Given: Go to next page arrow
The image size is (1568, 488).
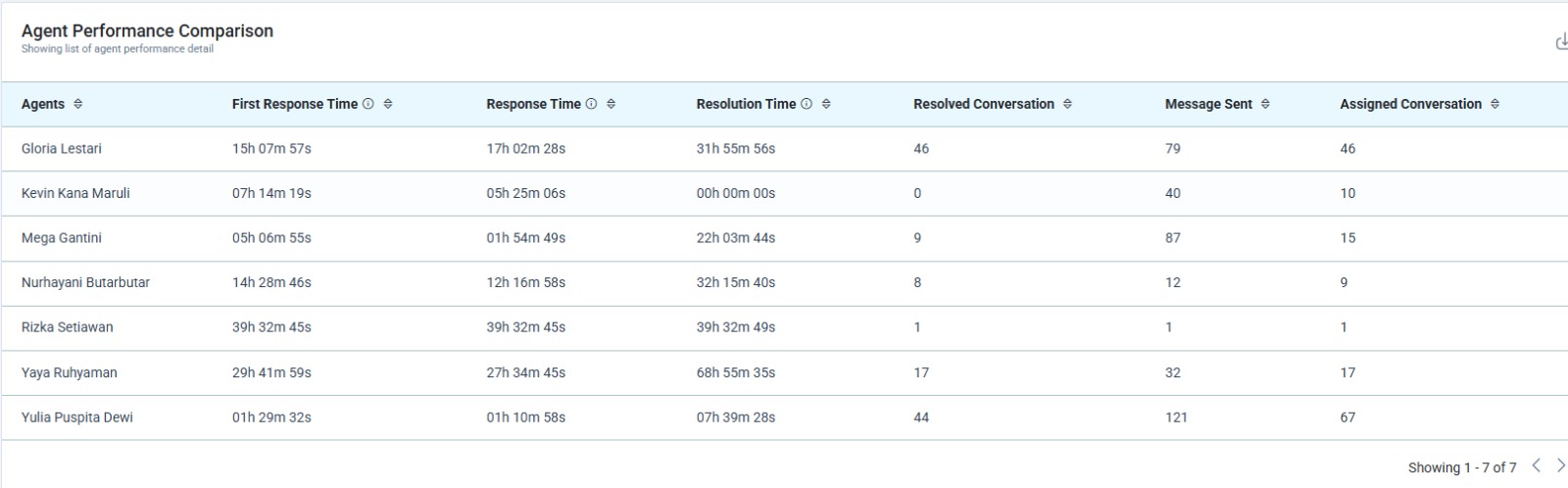Looking at the screenshot, I should coord(1560,465).
